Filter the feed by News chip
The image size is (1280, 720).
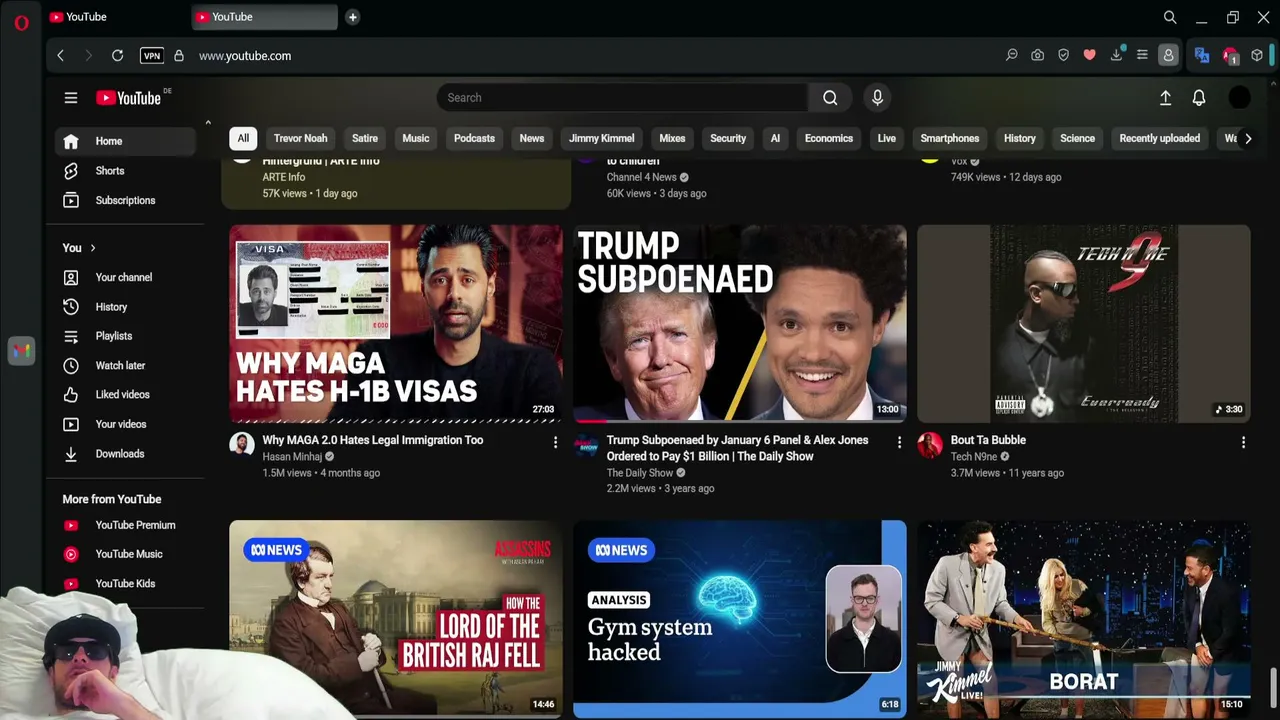coord(532,138)
